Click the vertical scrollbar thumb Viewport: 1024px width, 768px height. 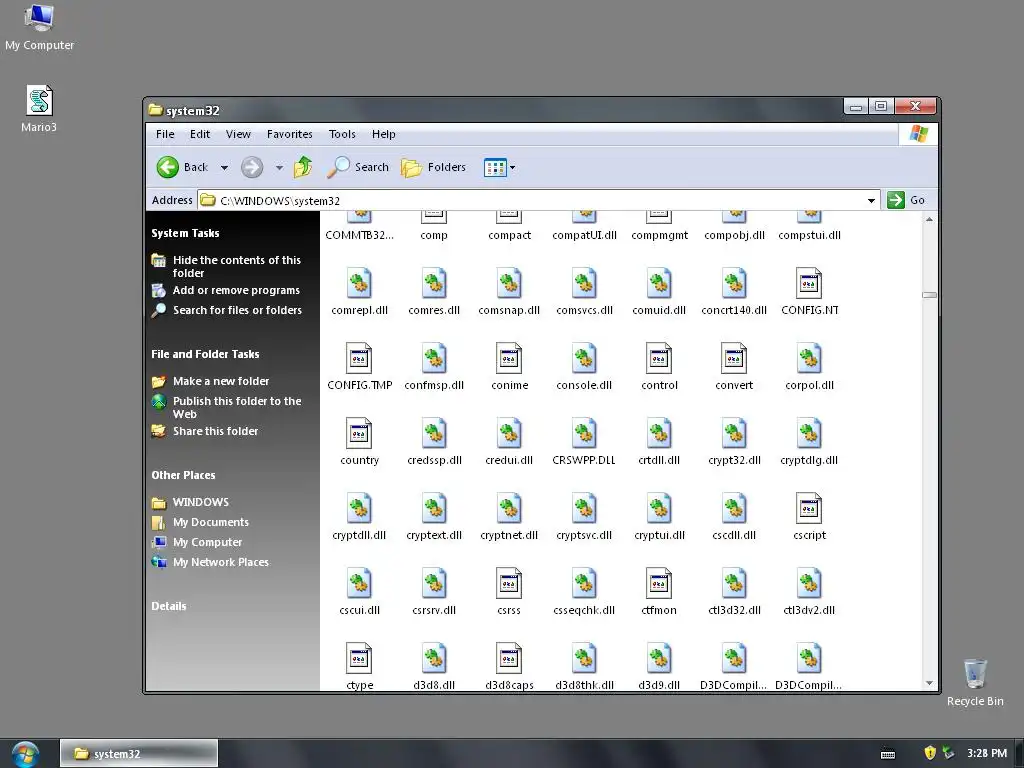coord(929,295)
